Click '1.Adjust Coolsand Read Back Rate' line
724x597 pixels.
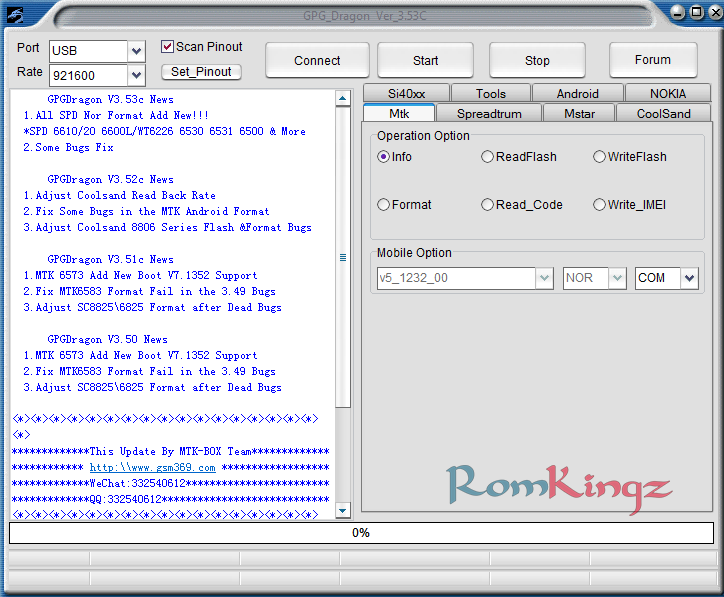click(x=119, y=195)
